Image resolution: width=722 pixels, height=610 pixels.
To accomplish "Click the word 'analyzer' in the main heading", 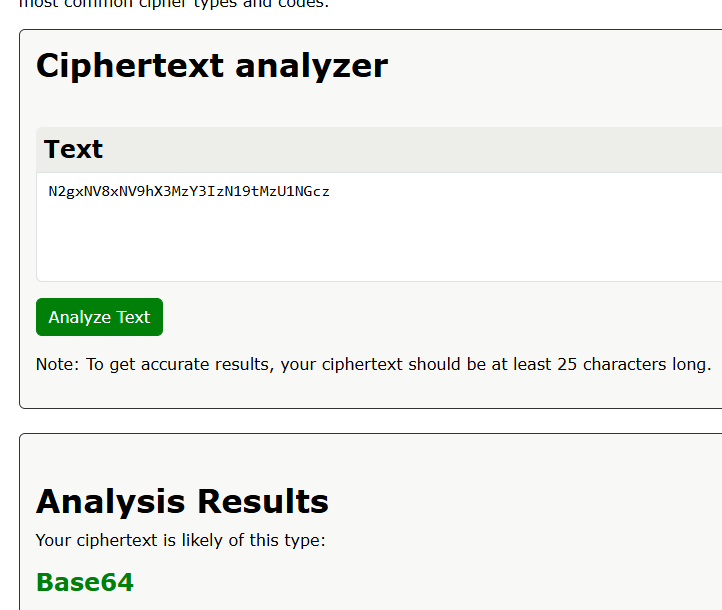I will click(x=310, y=66).
